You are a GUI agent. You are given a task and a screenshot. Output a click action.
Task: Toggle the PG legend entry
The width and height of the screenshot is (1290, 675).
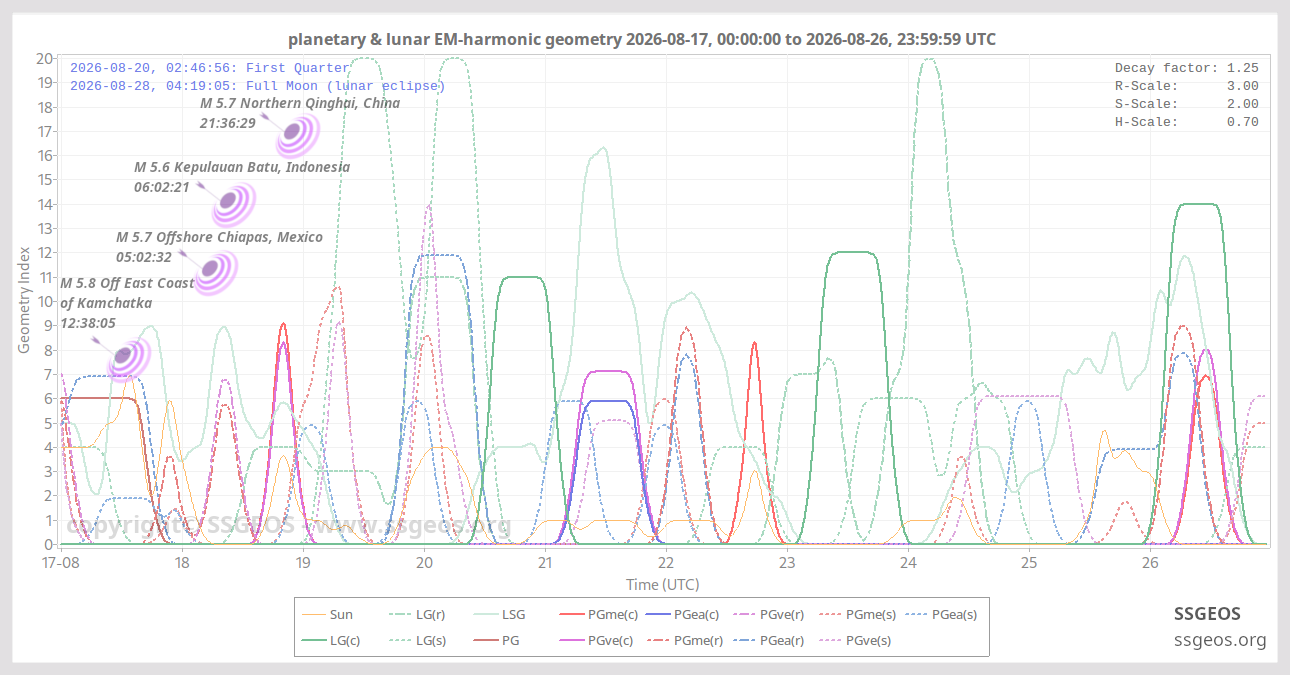(x=495, y=640)
